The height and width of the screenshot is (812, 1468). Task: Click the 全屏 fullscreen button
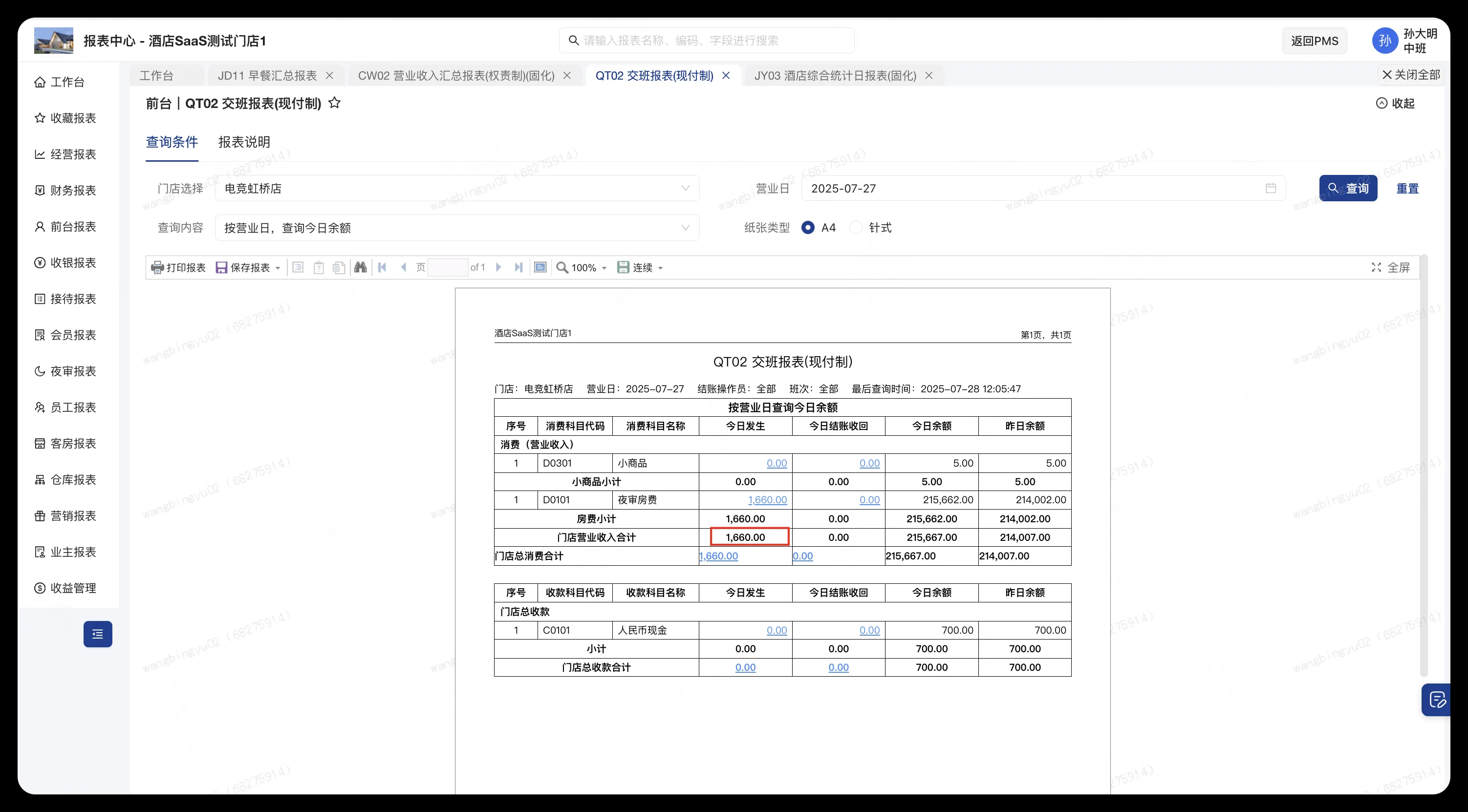pyautogui.click(x=1390, y=267)
